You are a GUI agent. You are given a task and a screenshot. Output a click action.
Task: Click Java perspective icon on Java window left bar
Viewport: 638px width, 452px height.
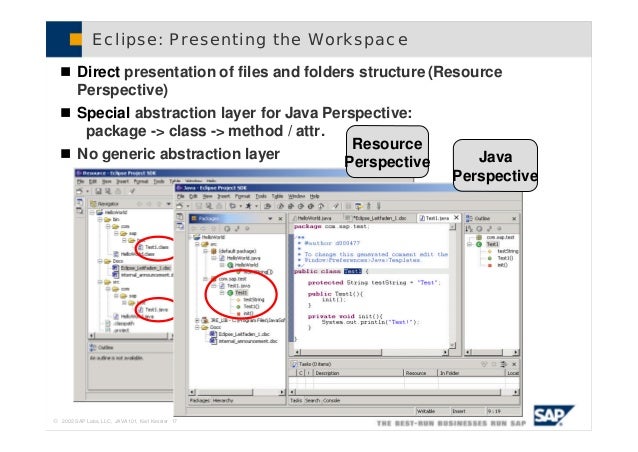pyautogui.click(x=180, y=226)
